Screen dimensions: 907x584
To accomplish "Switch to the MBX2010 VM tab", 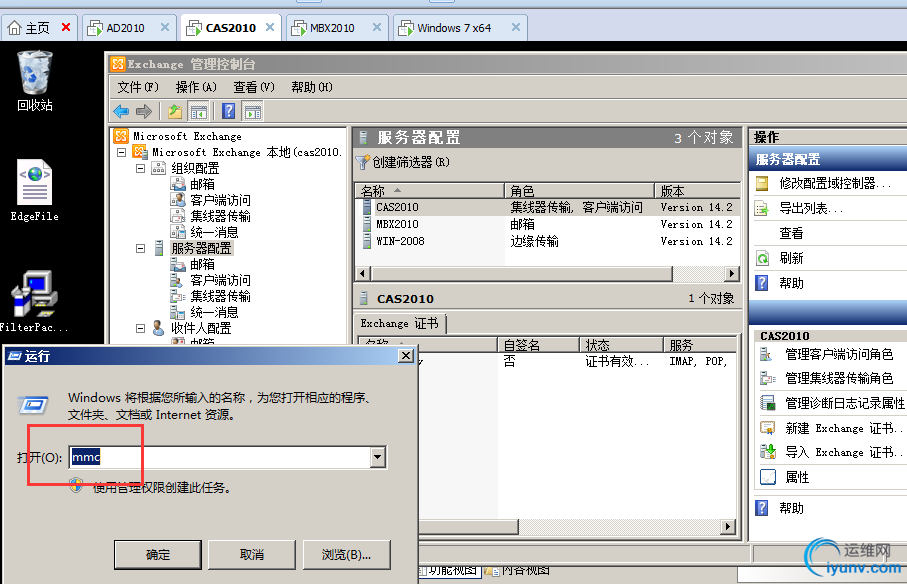I will 336,28.
